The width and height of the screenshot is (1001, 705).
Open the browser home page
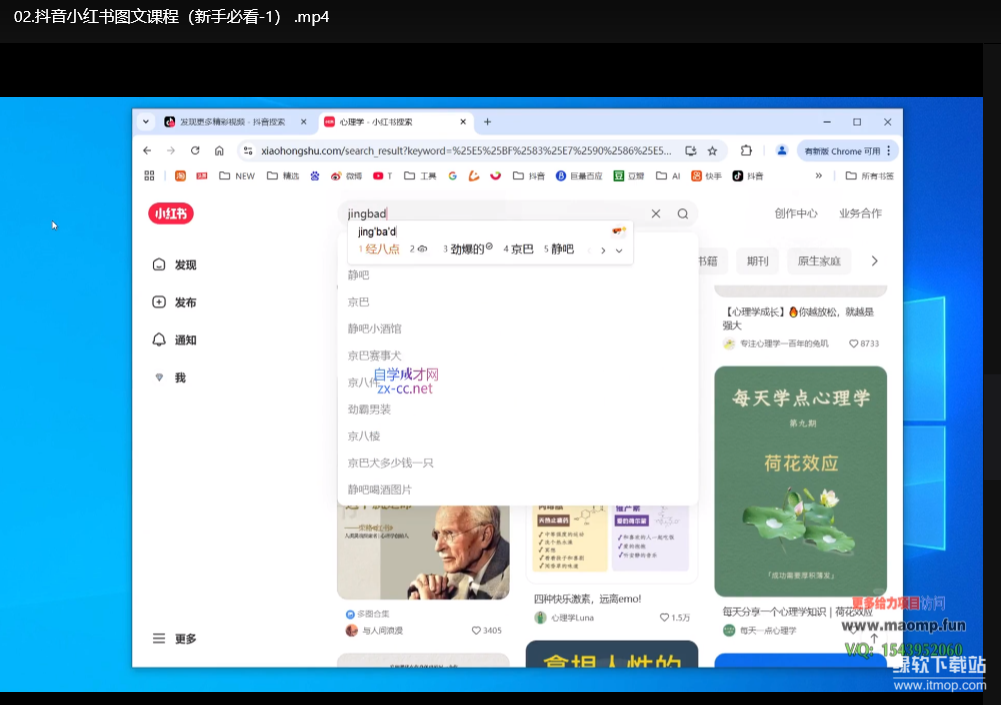(x=219, y=151)
